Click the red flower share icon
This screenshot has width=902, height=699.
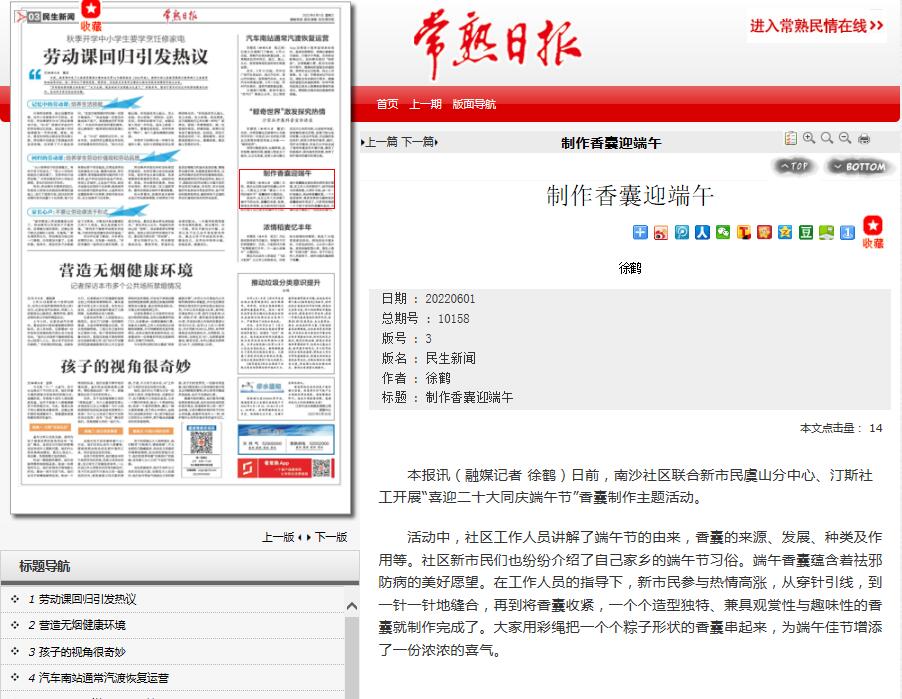764,232
